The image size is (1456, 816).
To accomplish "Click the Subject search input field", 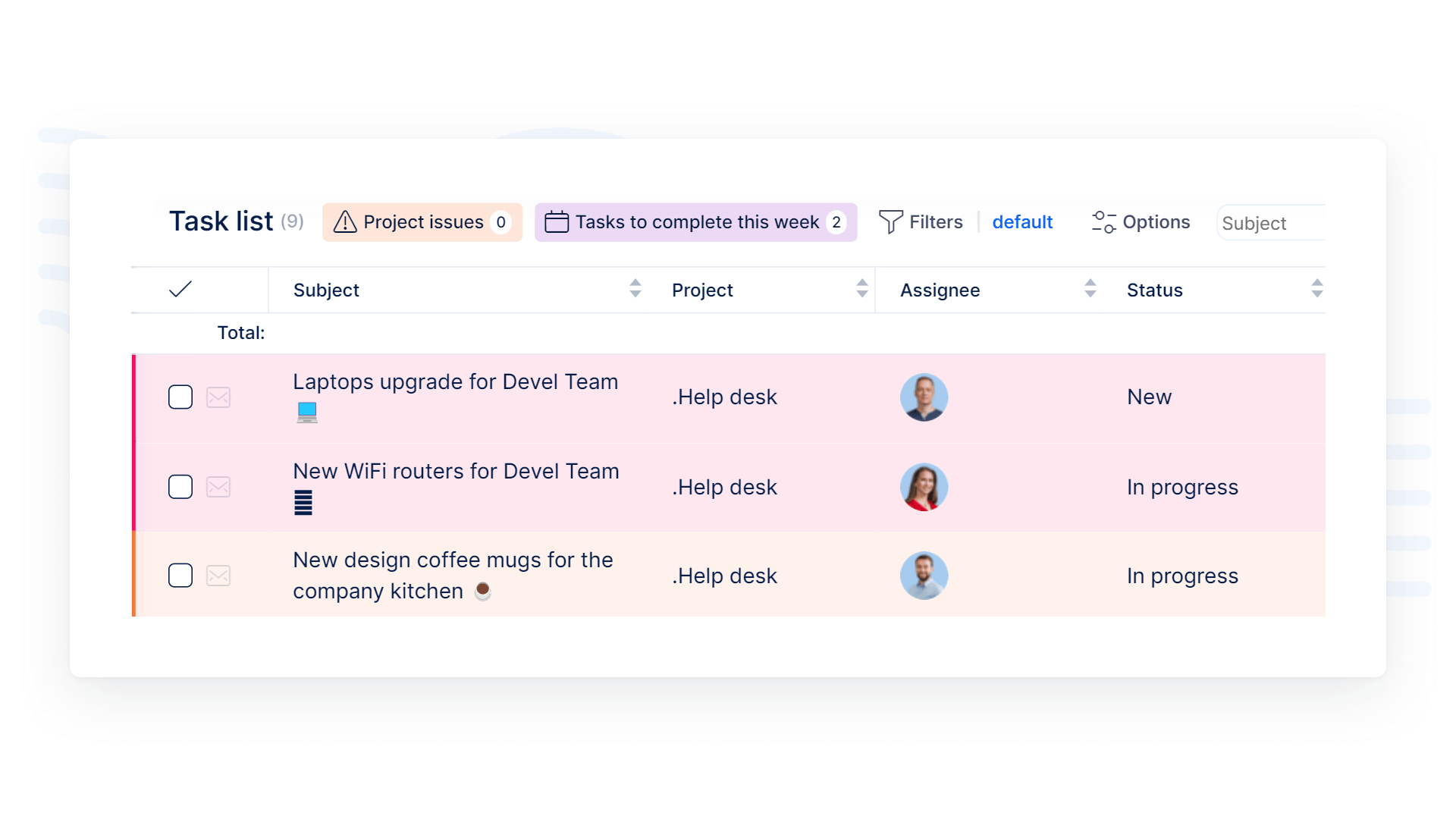I will tap(1272, 223).
